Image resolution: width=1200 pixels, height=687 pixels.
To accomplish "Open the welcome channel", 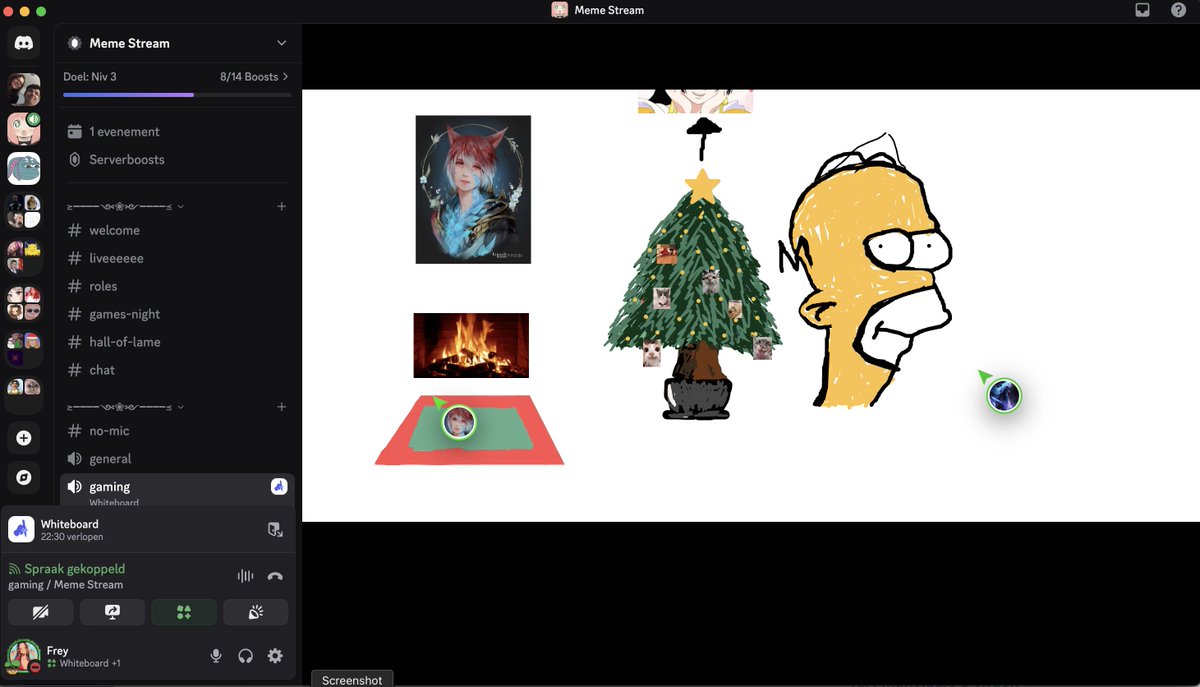I will click(x=178, y=230).
